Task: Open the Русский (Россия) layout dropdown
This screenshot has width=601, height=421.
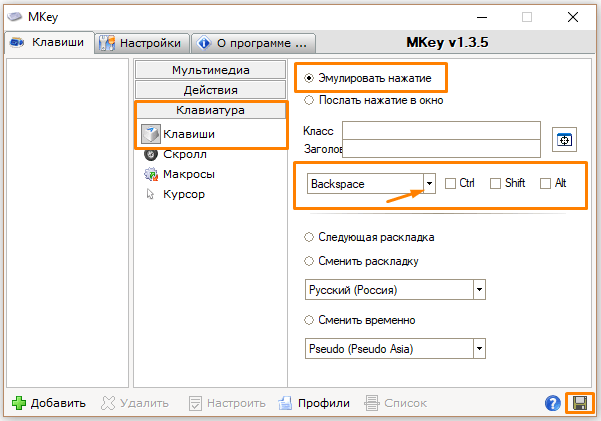Action: pos(479,289)
